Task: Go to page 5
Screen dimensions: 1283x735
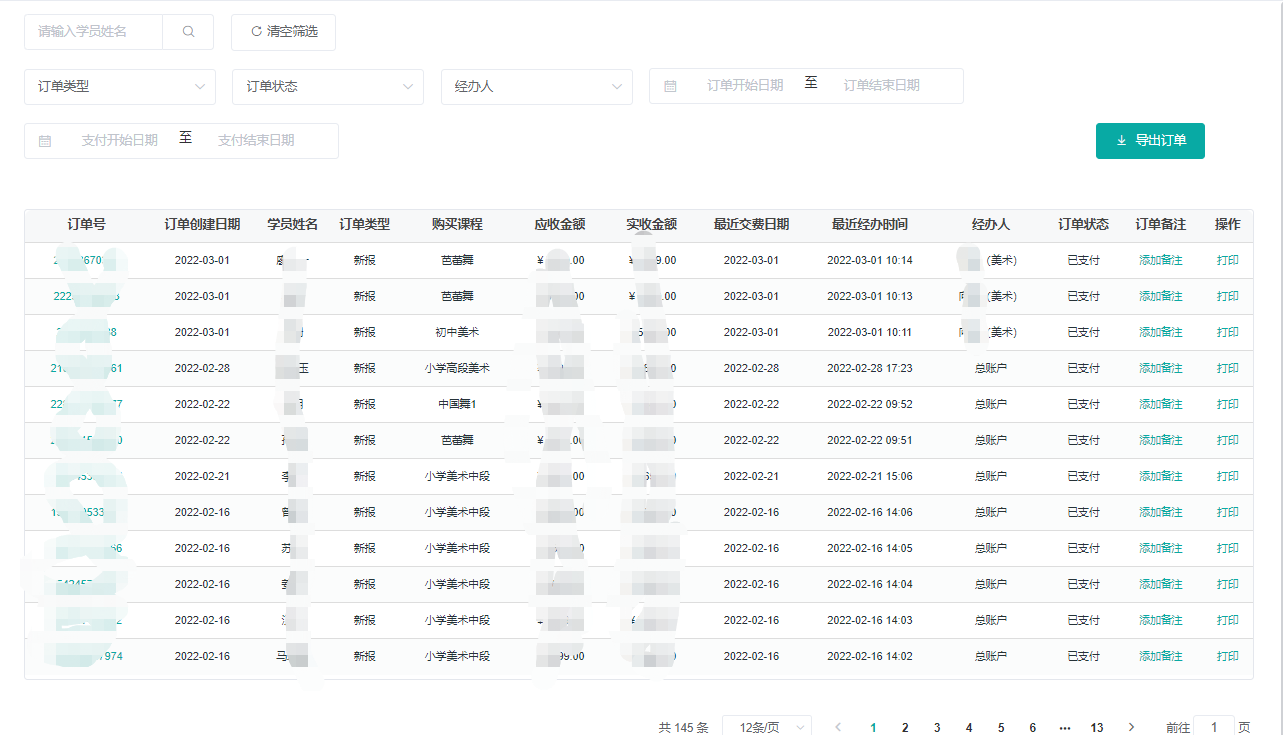Action: [x=1001, y=727]
